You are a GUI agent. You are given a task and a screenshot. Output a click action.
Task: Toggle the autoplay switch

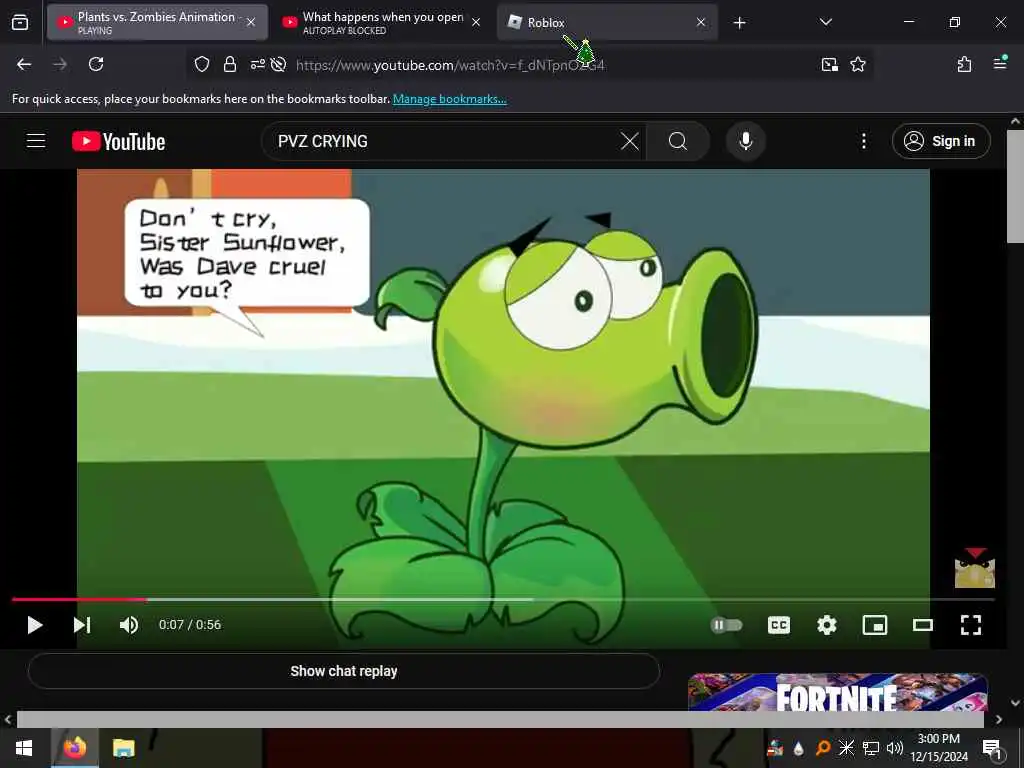pyautogui.click(x=726, y=625)
